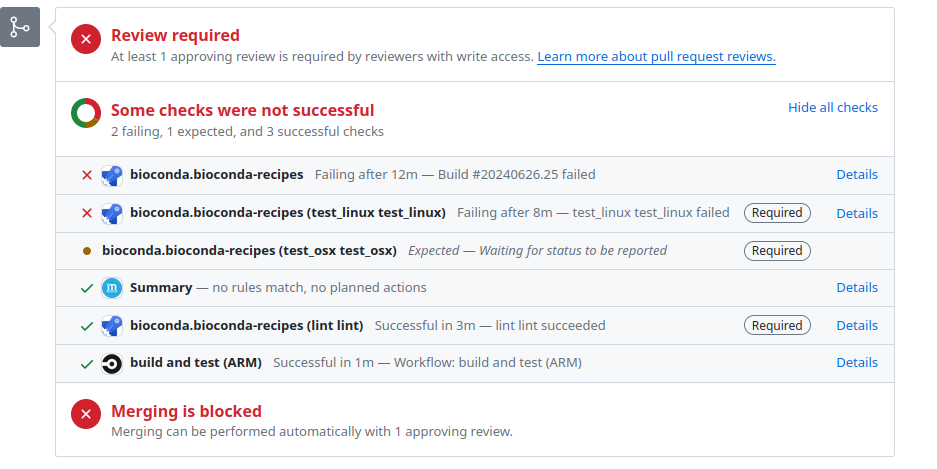Click the Azure Pipelines icon on test_linux row
The height and width of the screenshot is (469, 937).
pyautogui.click(x=112, y=213)
